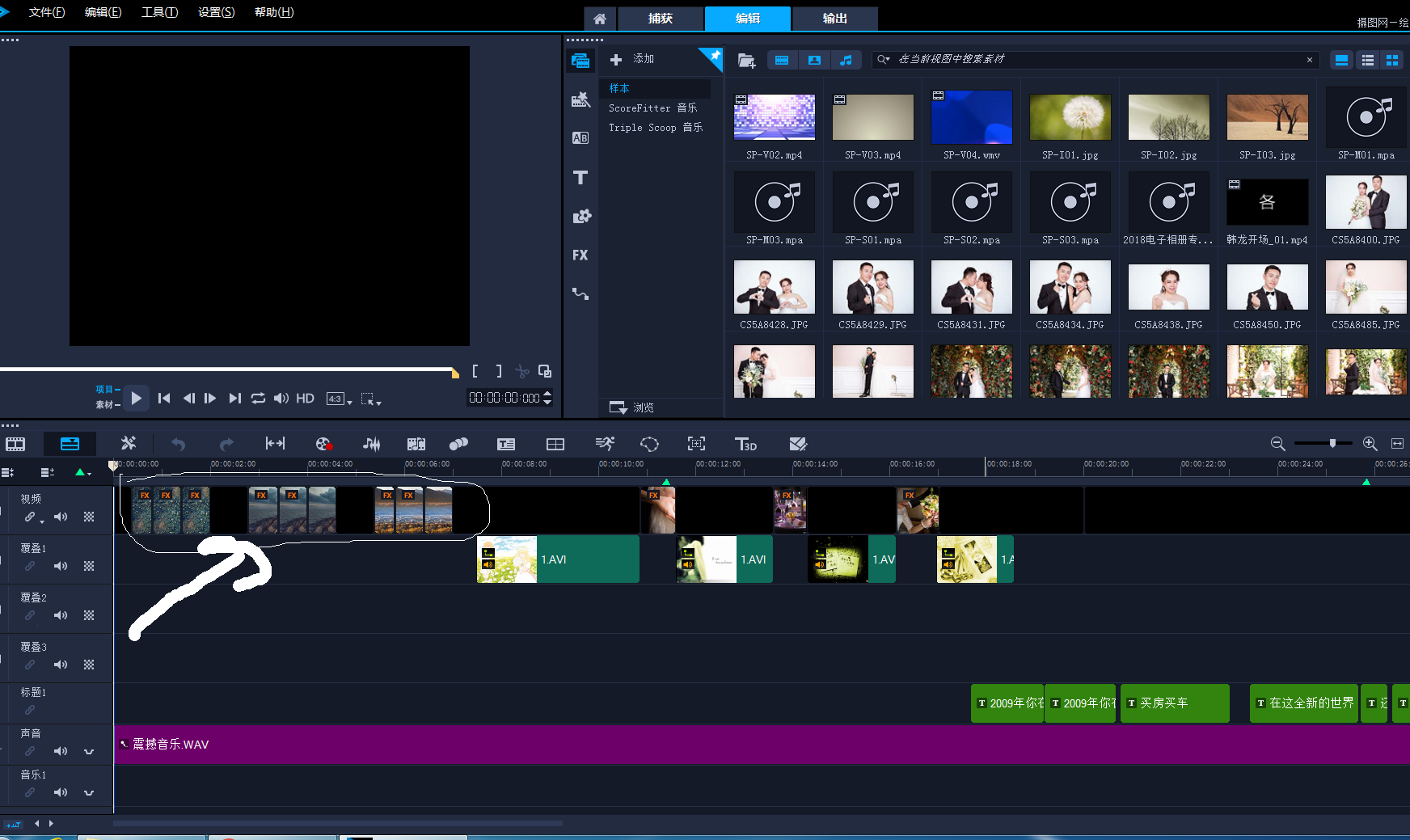Open the sound mixer tool
This screenshot has height=840, width=1410.
coord(371,444)
